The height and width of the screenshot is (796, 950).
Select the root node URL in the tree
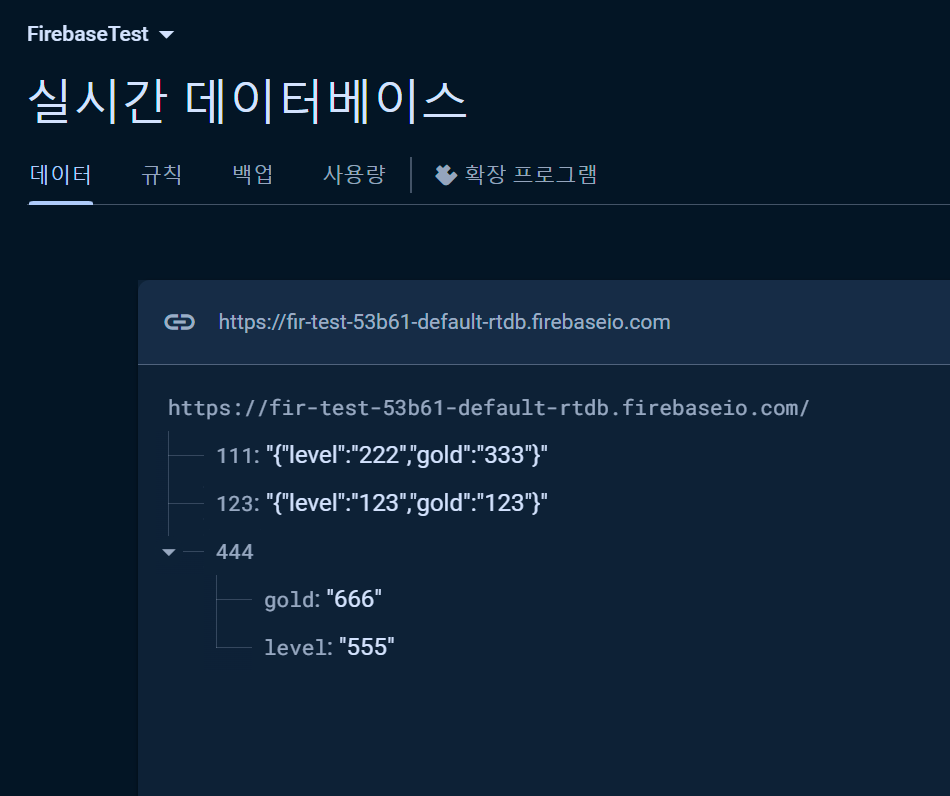click(488, 408)
